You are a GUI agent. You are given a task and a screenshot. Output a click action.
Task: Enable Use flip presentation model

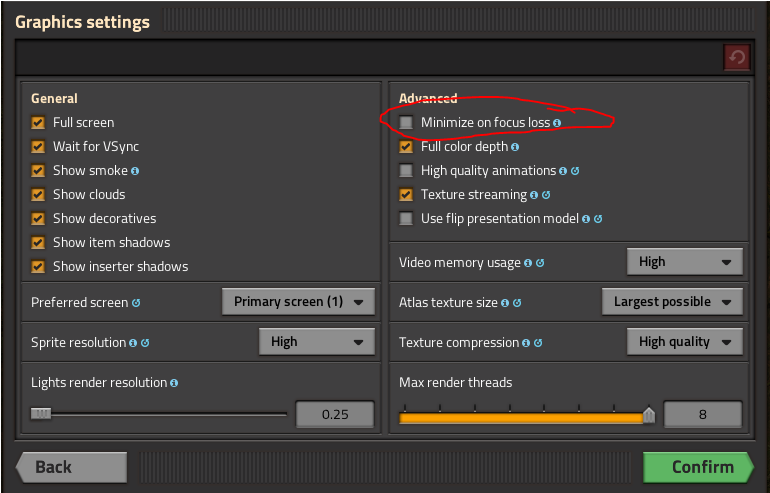tap(406, 219)
